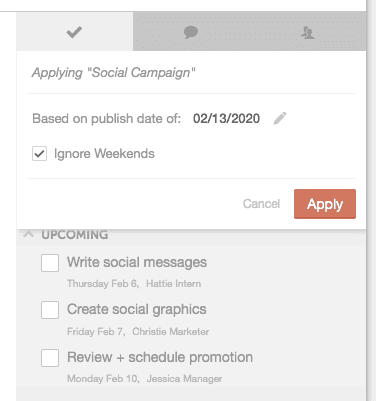Tick the Review + schedule promotion checkbox
This screenshot has height=401, width=376.
pos(50,358)
